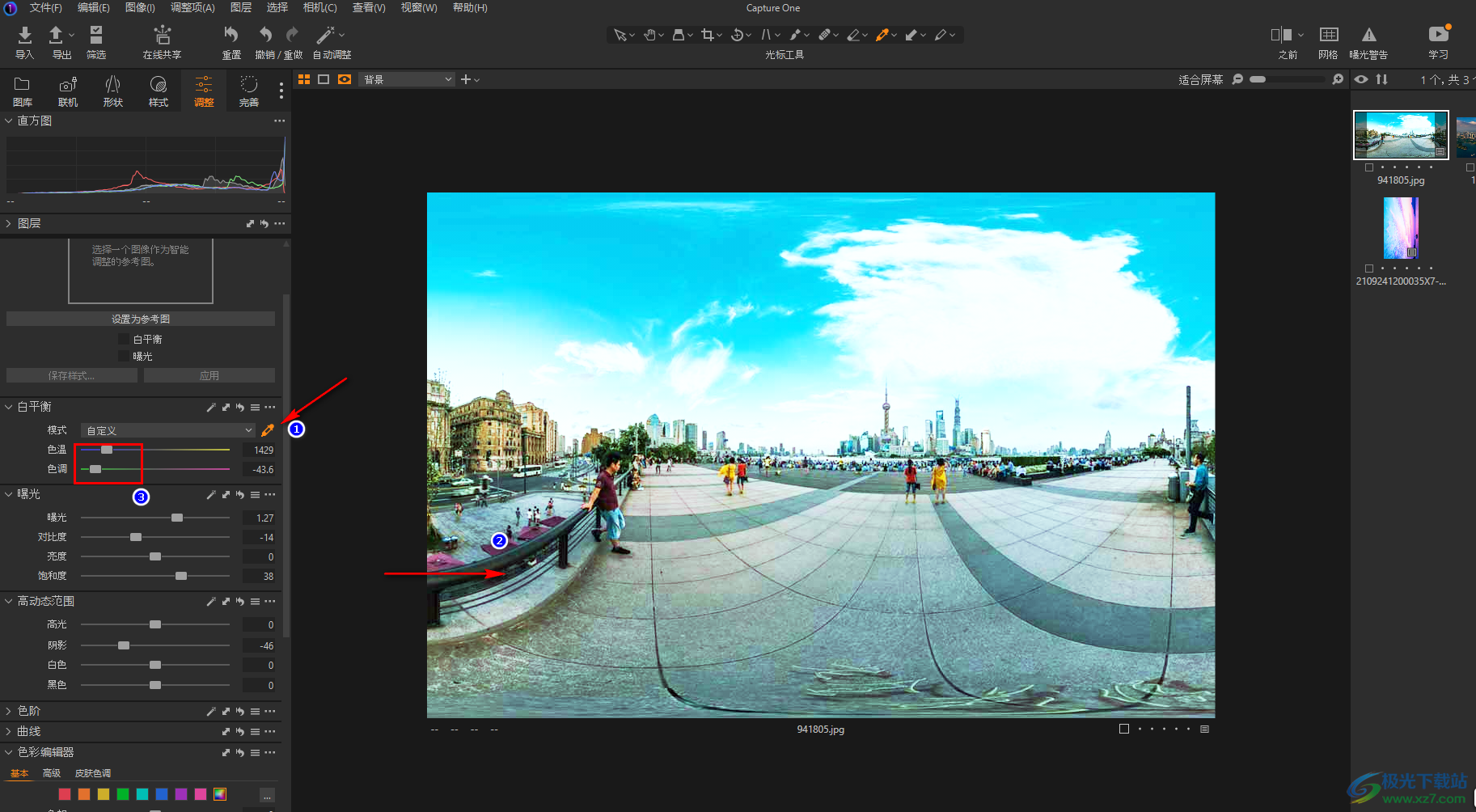Screen dimensions: 1476x812
Task: Toggle the Exposure Warning icon
Action: point(1368,36)
